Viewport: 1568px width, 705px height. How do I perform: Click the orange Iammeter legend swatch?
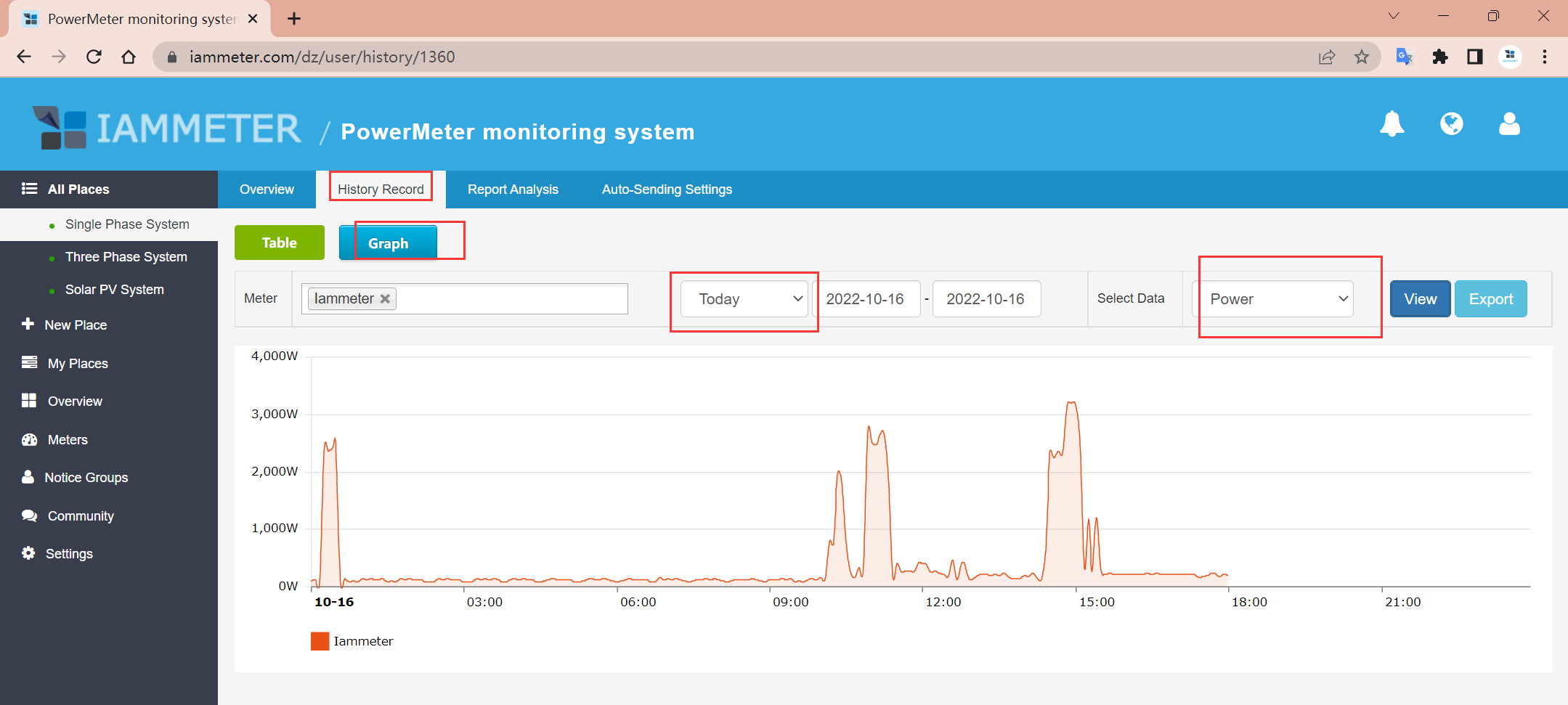pos(320,641)
